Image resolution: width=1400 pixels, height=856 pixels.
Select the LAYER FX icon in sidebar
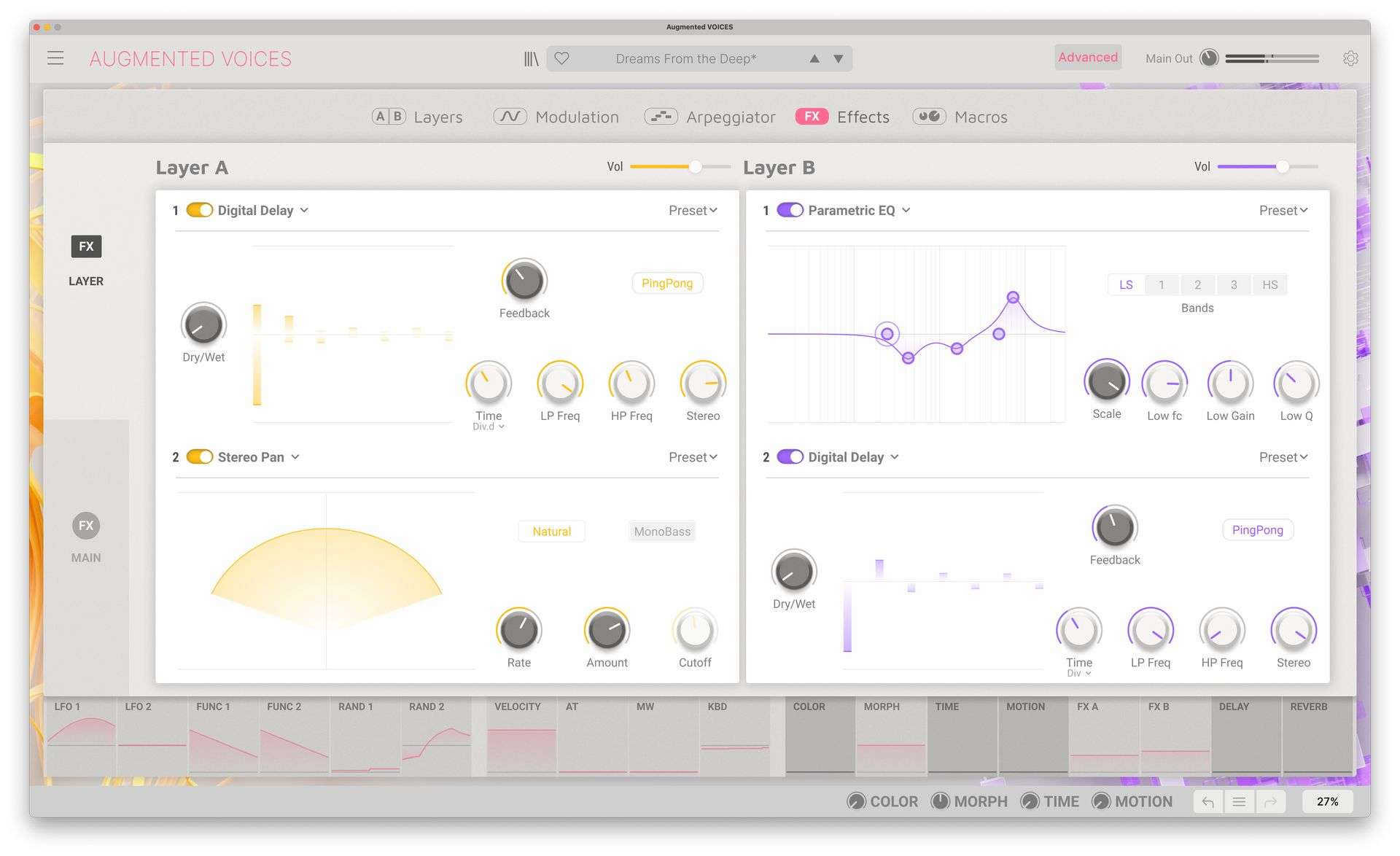[86, 246]
